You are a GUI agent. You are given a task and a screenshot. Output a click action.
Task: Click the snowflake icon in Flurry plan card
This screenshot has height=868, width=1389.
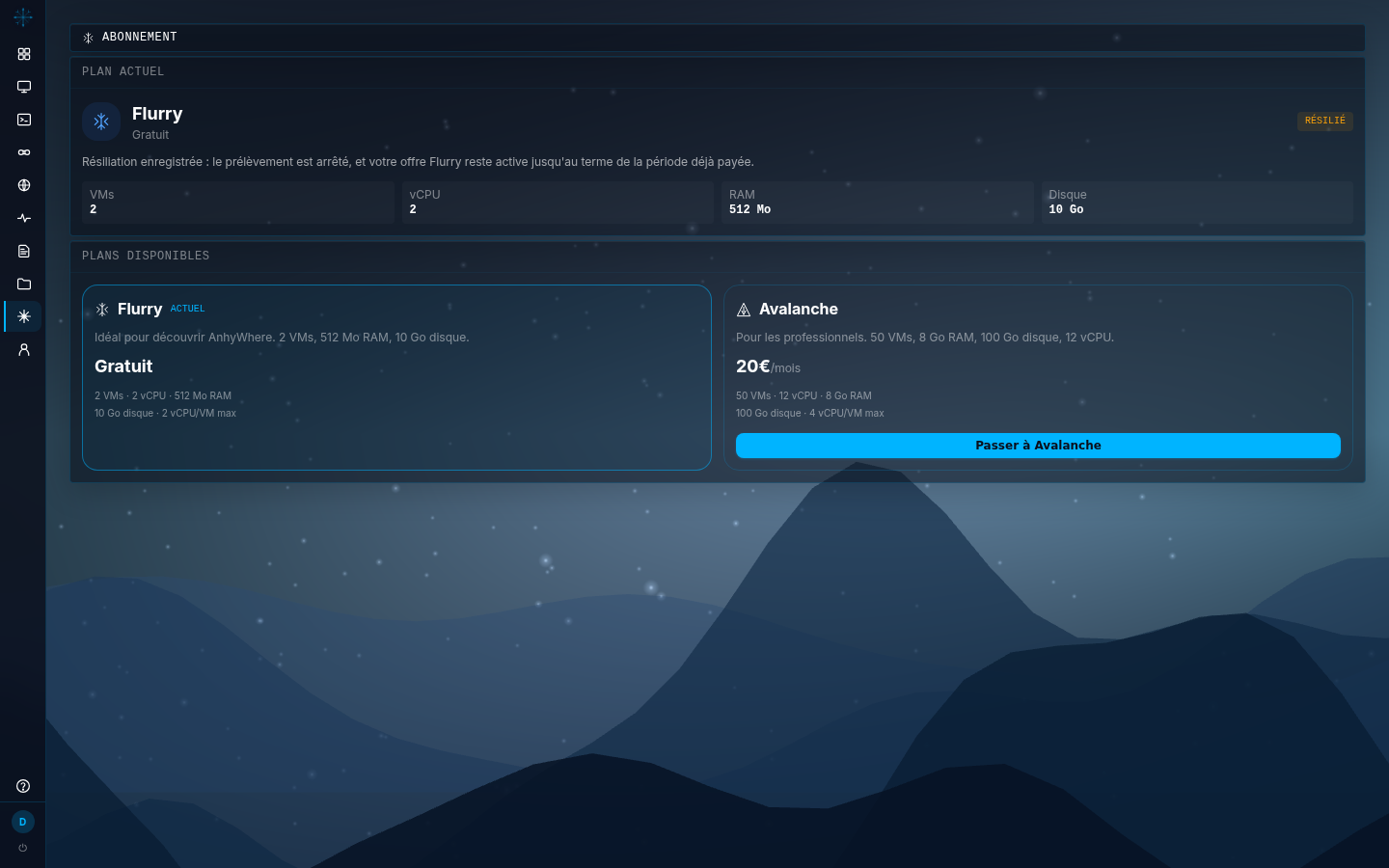pyautogui.click(x=102, y=310)
